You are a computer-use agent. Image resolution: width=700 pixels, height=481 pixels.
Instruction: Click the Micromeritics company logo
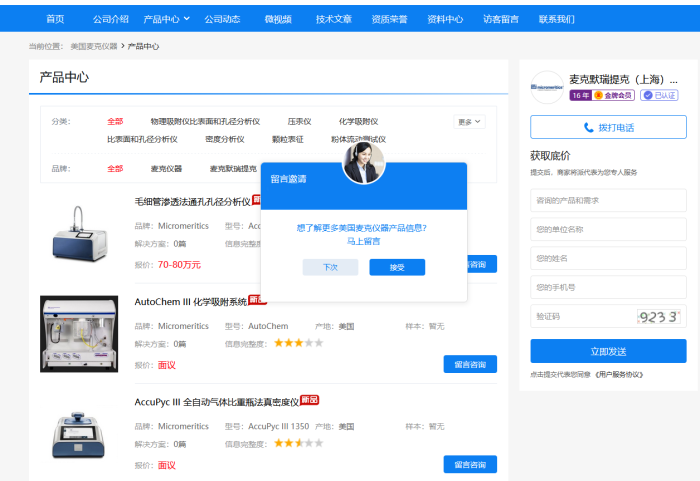tap(547, 87)
